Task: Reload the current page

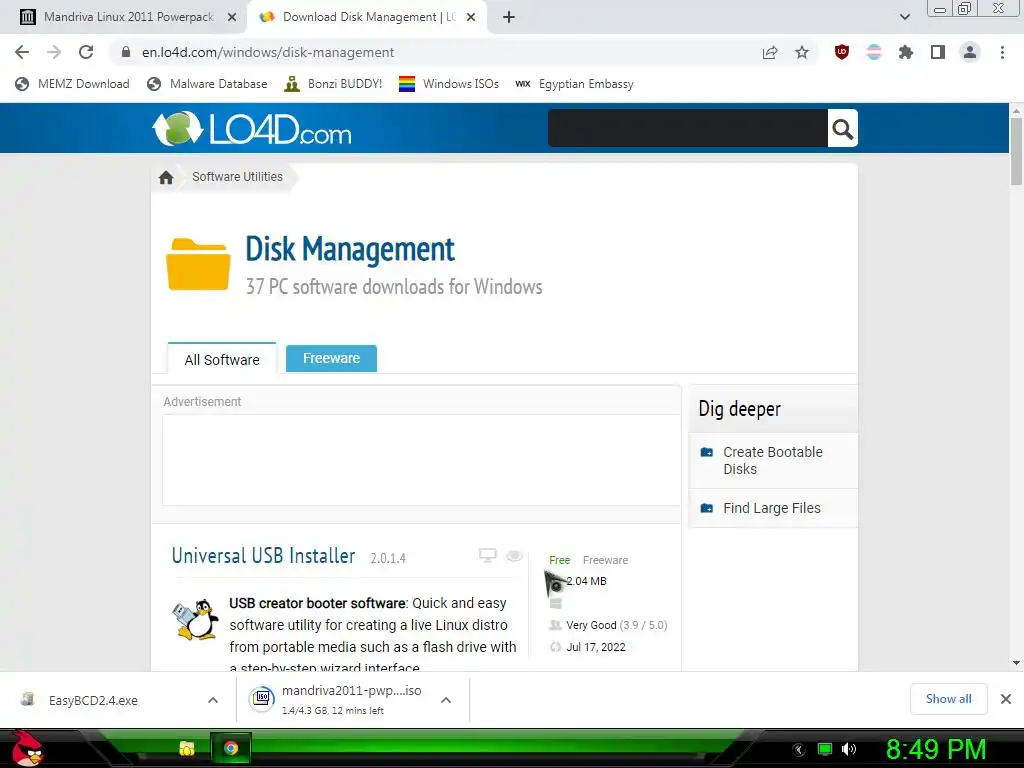Action: (86, 52)
